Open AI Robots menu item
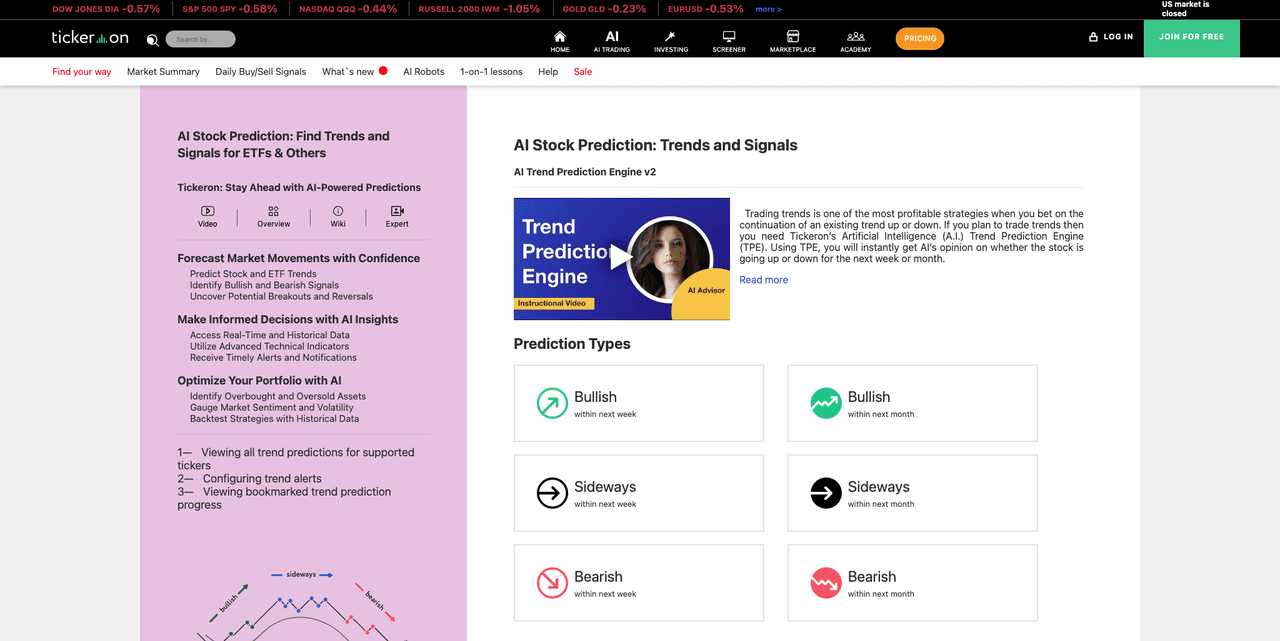The height and width of the screenshot is (641, 1280). 424,72
